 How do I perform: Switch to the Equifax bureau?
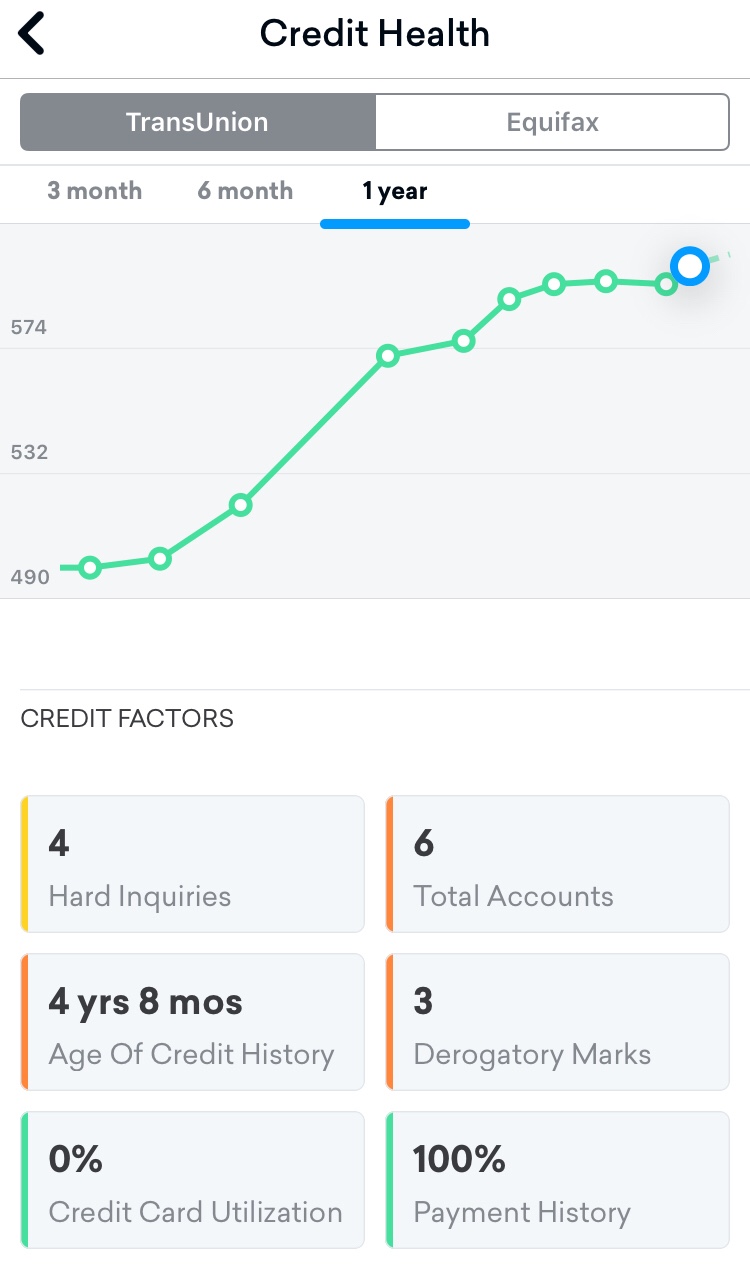pyautogui.click(x=552, y=122)
